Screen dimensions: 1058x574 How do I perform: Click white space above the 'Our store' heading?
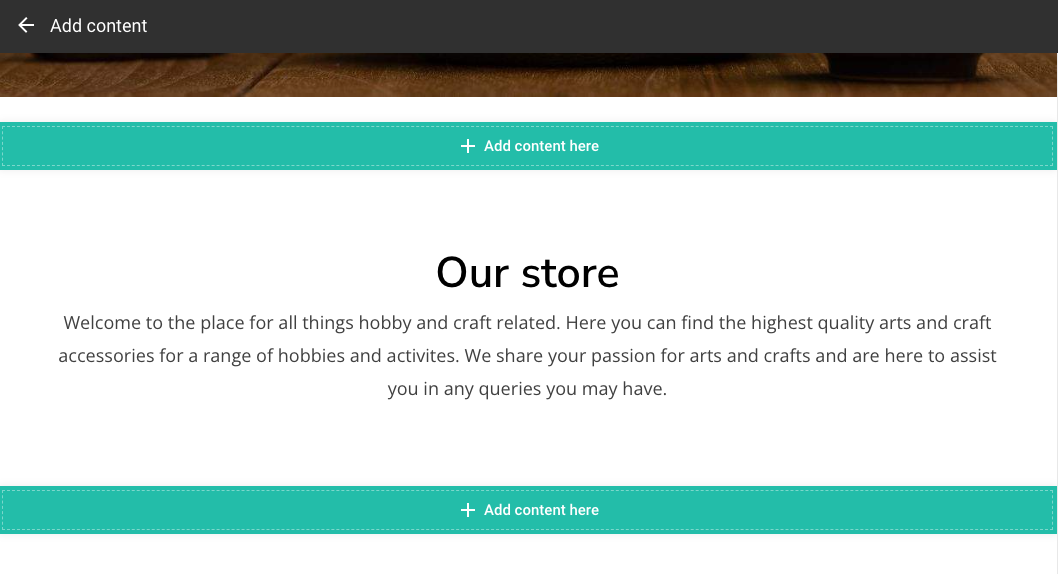click(528, 210)
